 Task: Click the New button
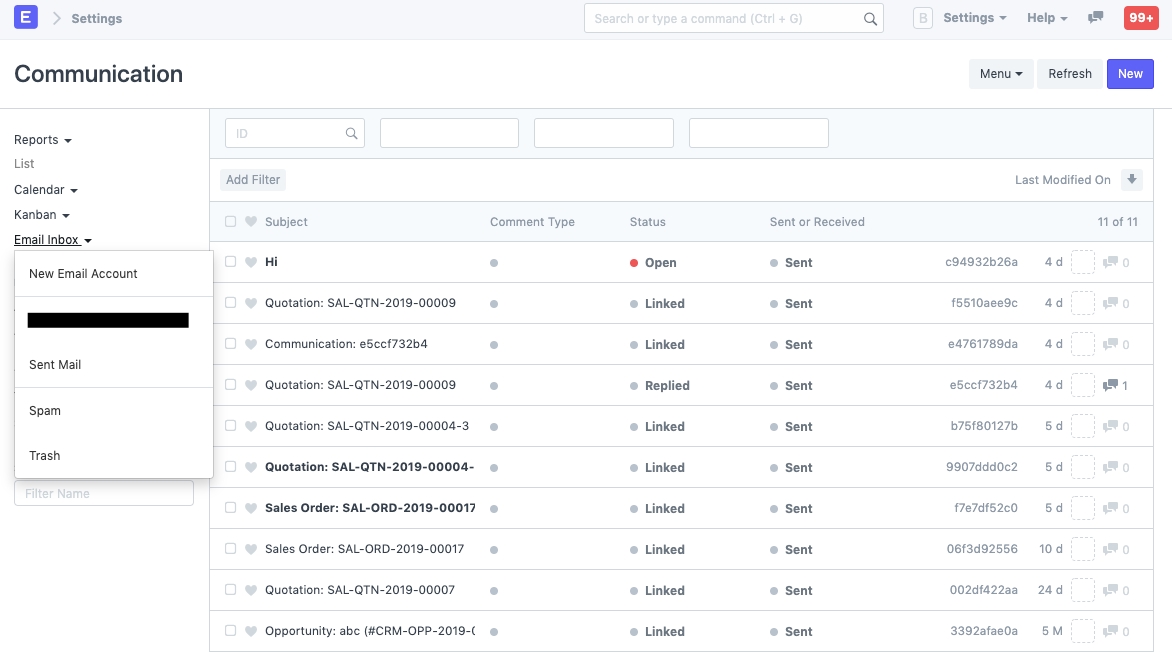click(1130, 74)
